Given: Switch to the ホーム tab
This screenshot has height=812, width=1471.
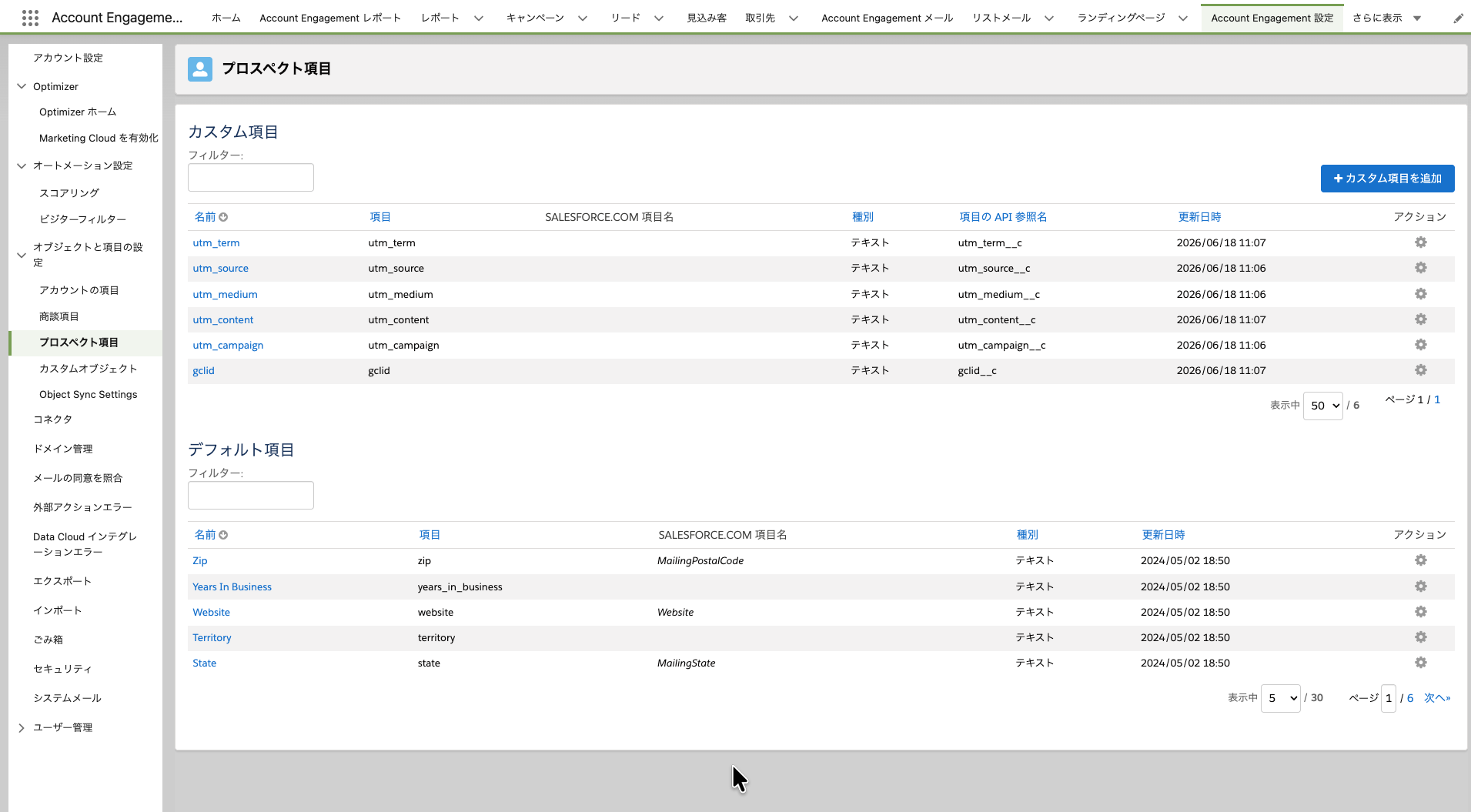Looking at the screenshot, I should click(226, 18).
